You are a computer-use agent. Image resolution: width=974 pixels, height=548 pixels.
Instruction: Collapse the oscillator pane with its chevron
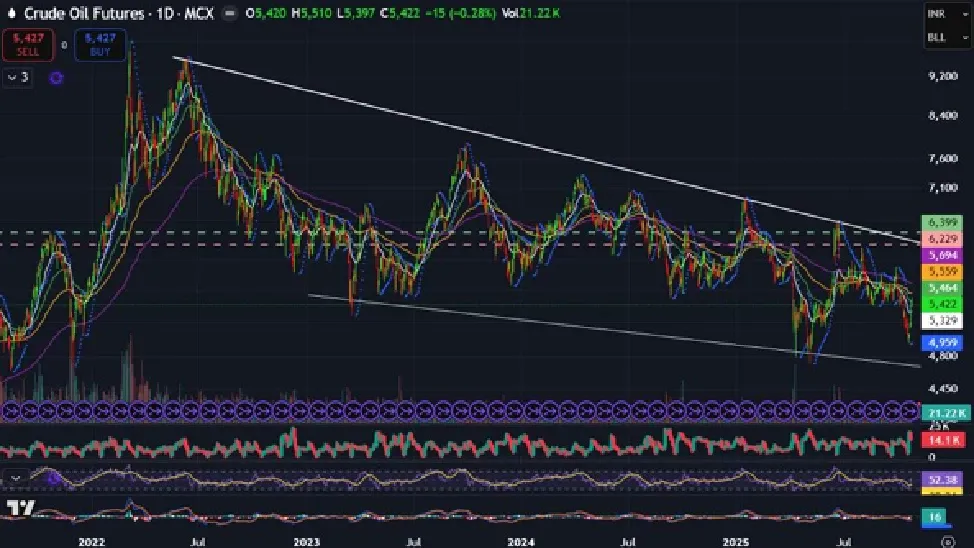16,478
